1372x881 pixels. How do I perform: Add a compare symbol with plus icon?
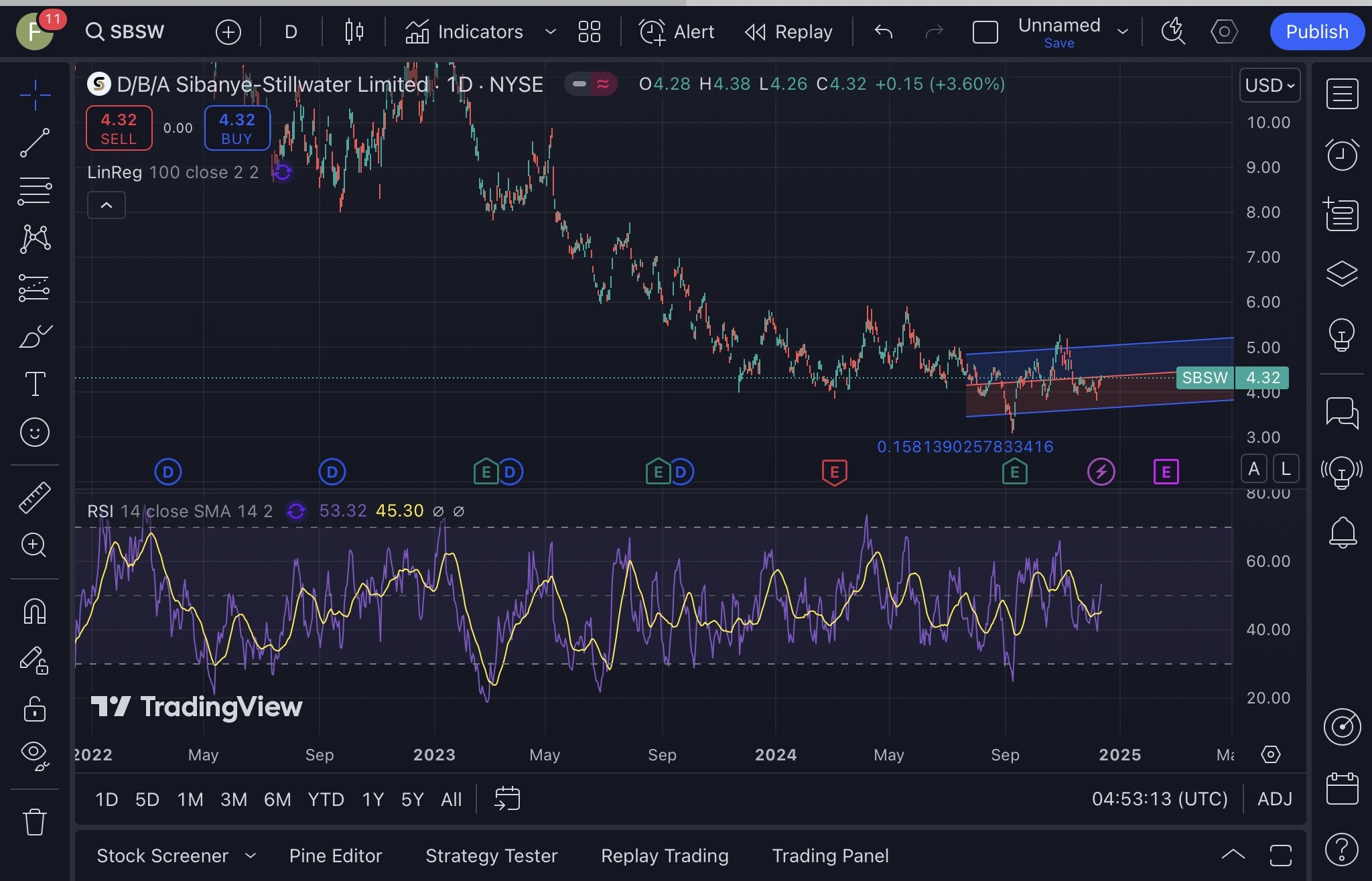228,31
